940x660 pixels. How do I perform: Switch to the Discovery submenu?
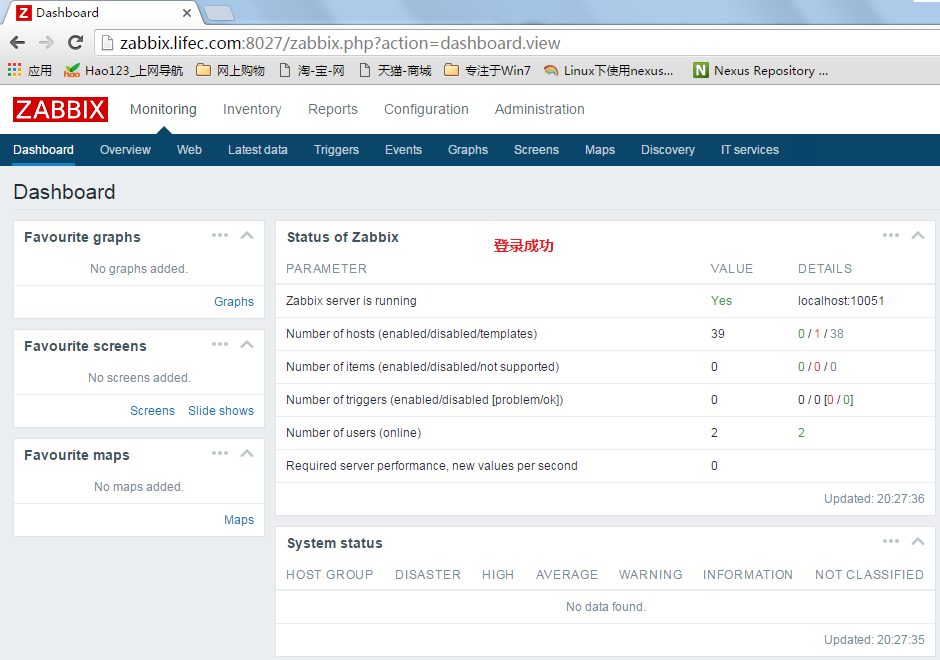point(668,150)
